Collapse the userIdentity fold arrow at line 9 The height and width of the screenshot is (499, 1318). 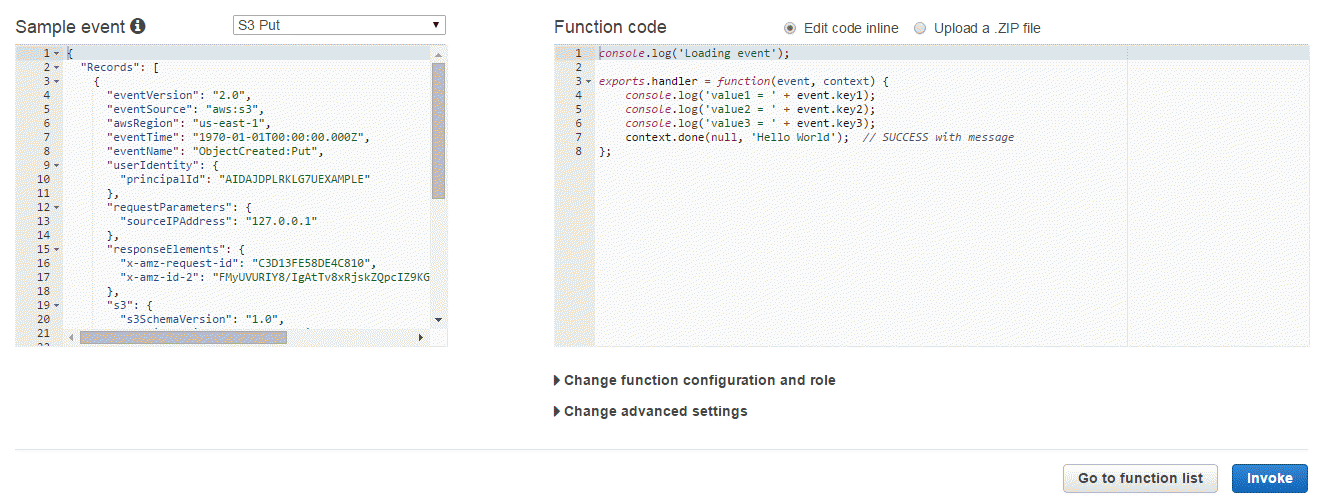pos(57,165)
